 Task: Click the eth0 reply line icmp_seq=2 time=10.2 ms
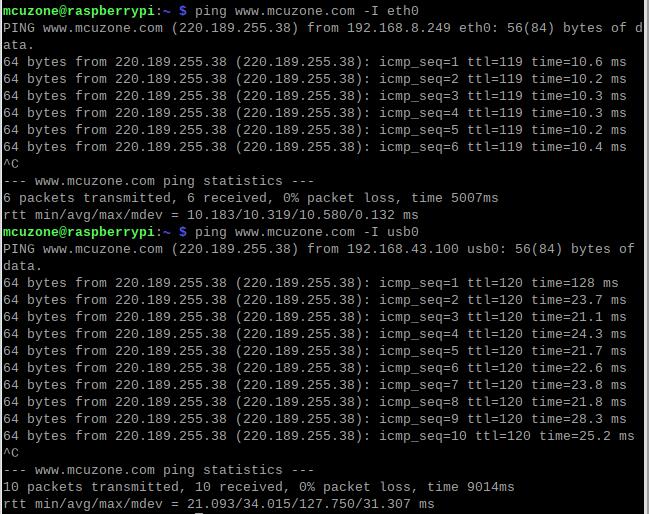[315, 79]
